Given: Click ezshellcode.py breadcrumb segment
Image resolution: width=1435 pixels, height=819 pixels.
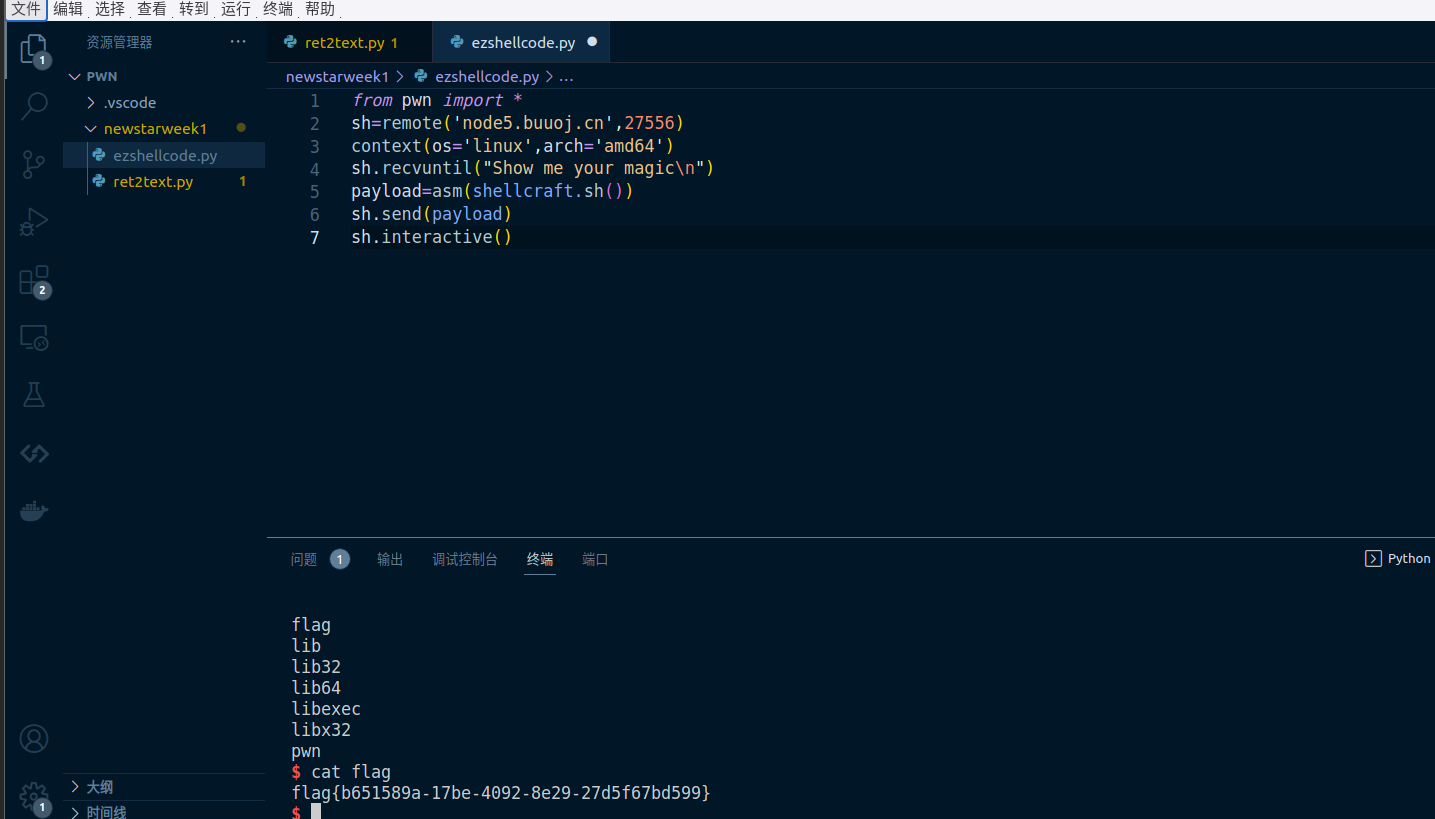Looking at the screenshot, I should 487,77.
